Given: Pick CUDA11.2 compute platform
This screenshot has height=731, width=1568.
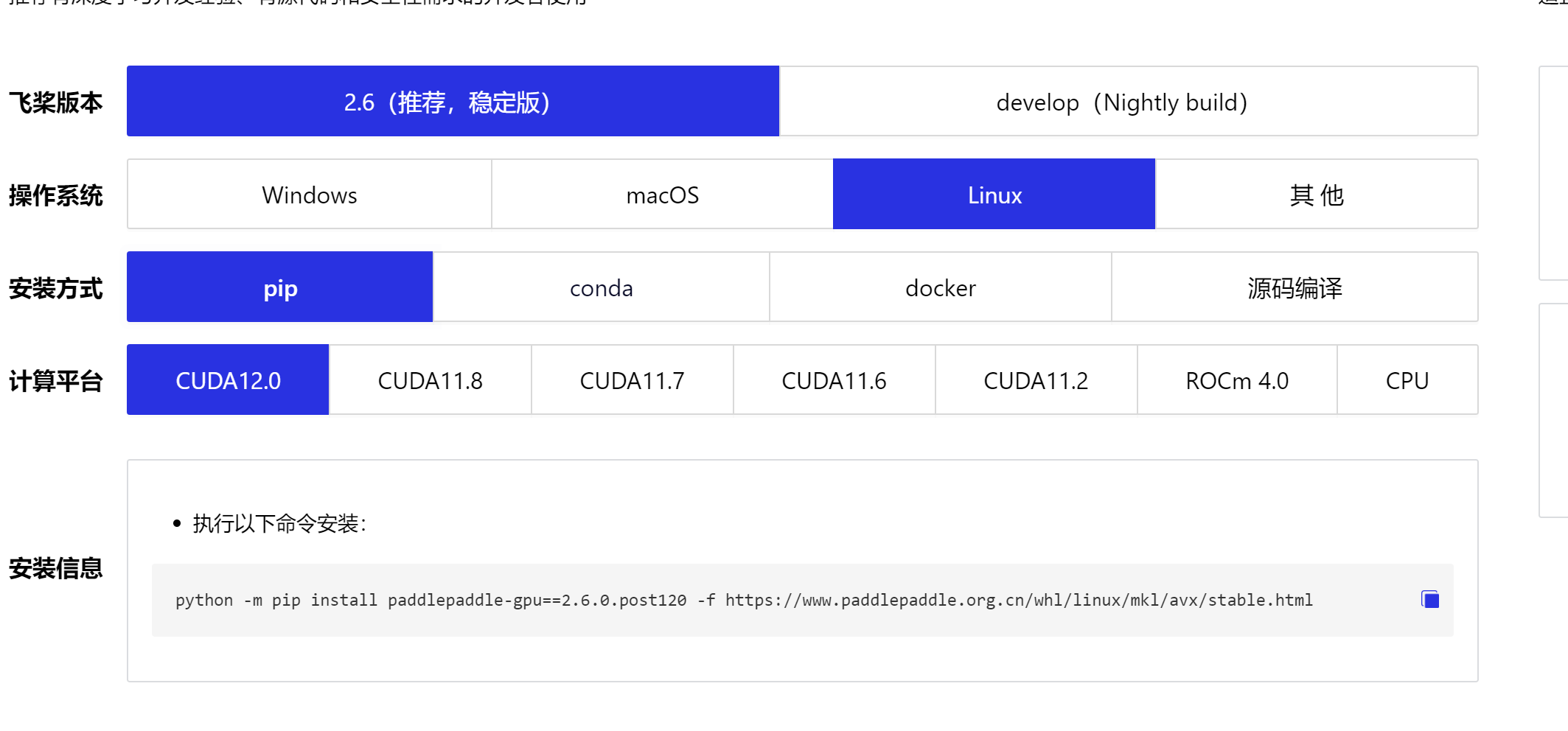Looking at the screenshot, I should [1036, 380].
